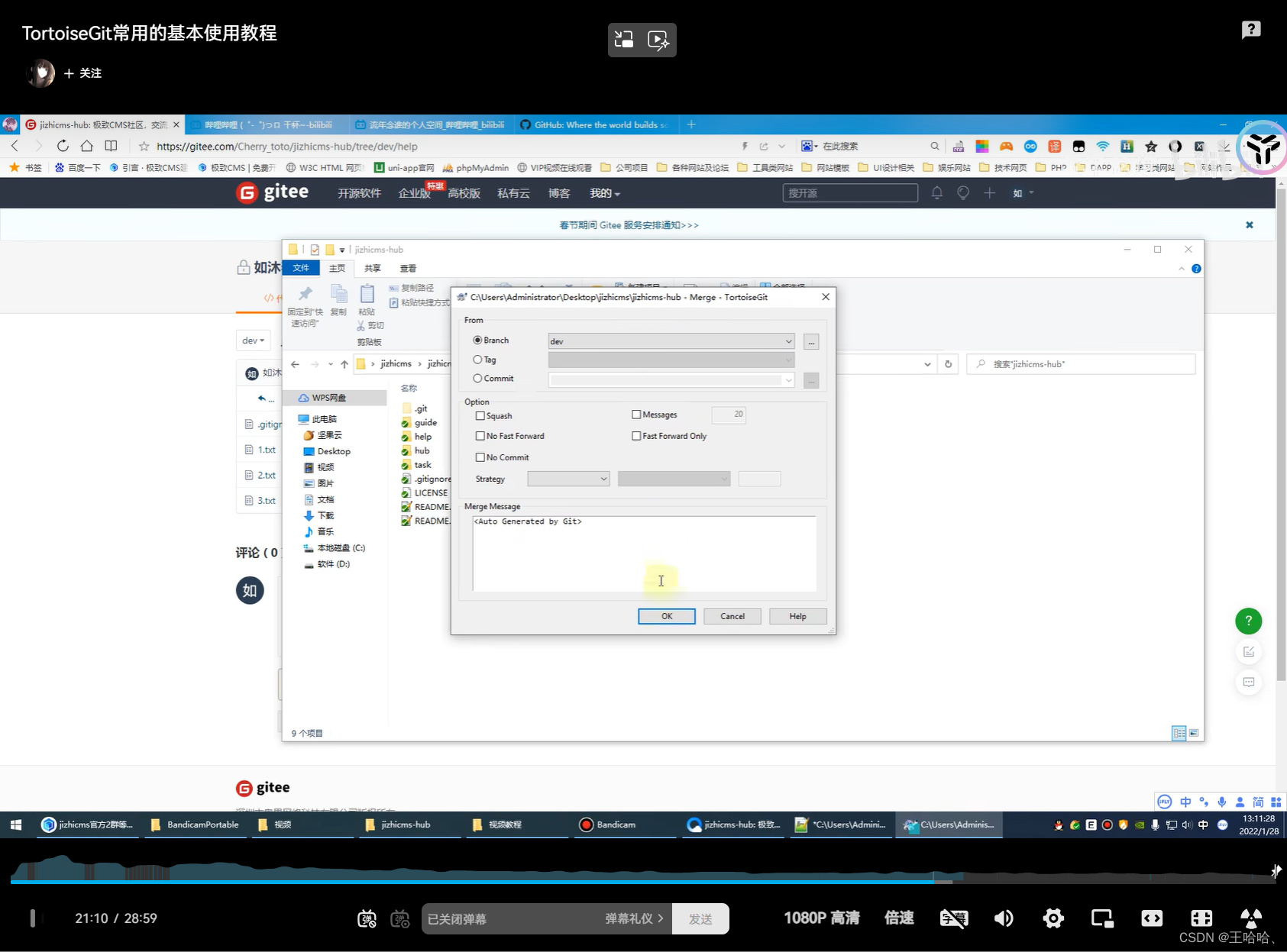Toggle the danmaku display icon
This screenshot has width=1287, height=952.
[367, 918]
